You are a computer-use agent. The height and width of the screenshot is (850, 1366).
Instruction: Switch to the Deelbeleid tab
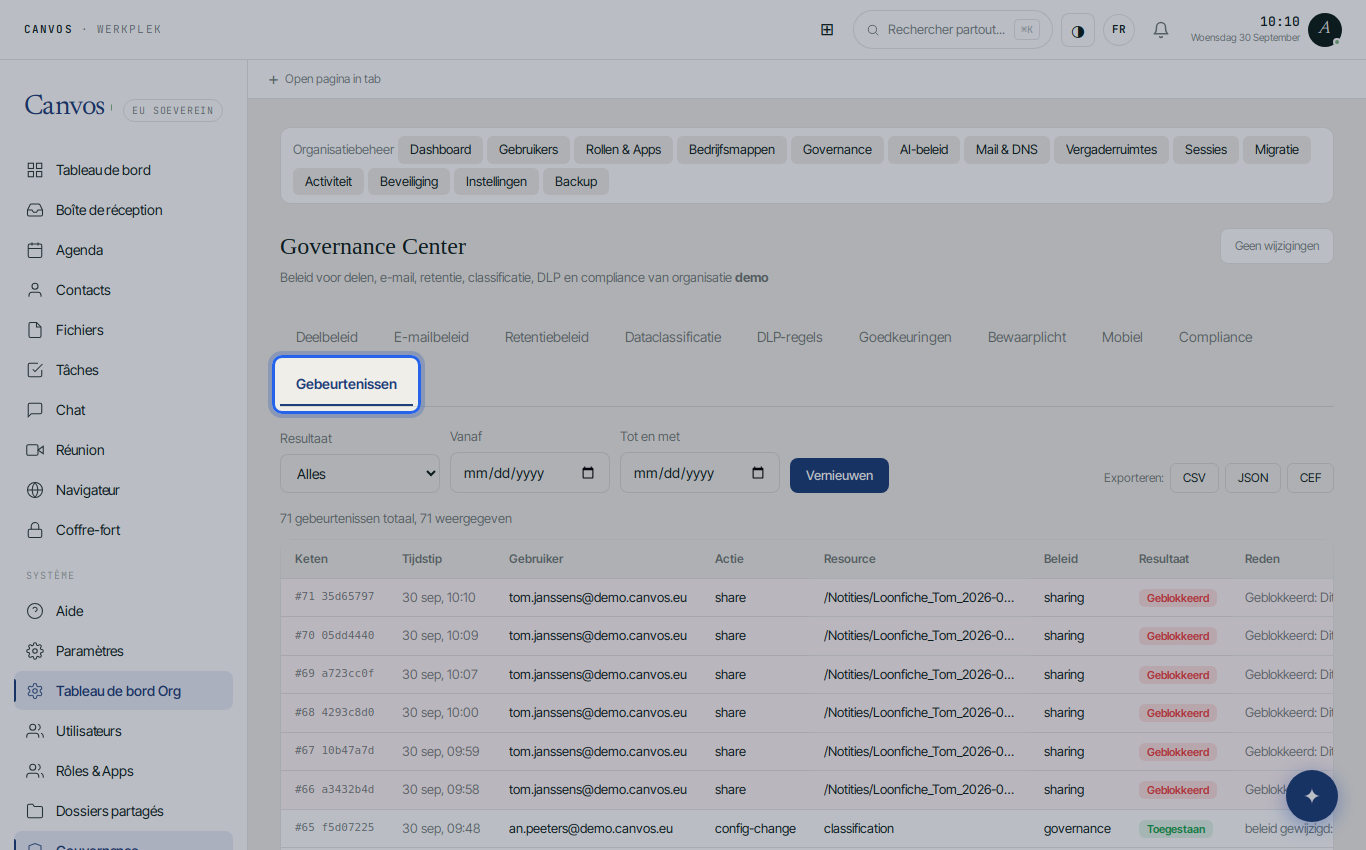tap(327, 337)
